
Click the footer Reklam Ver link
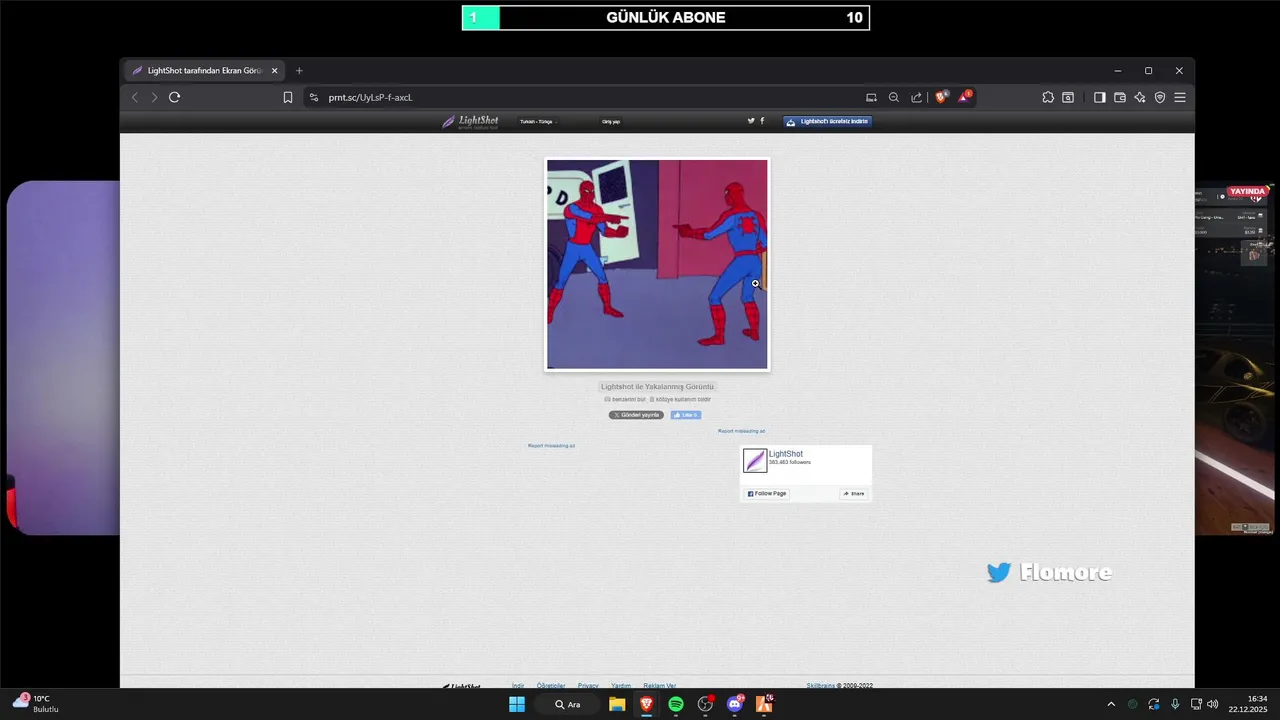(660, 685)
